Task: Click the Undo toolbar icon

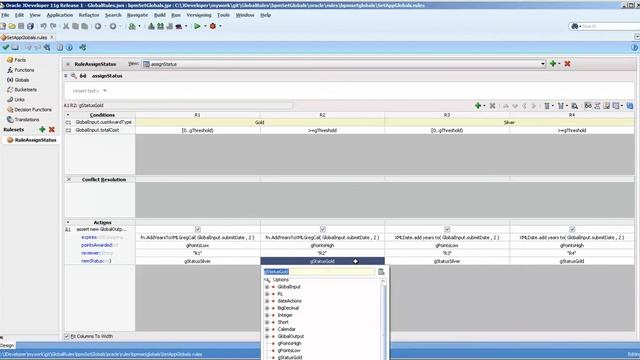Action: [44, 26]
